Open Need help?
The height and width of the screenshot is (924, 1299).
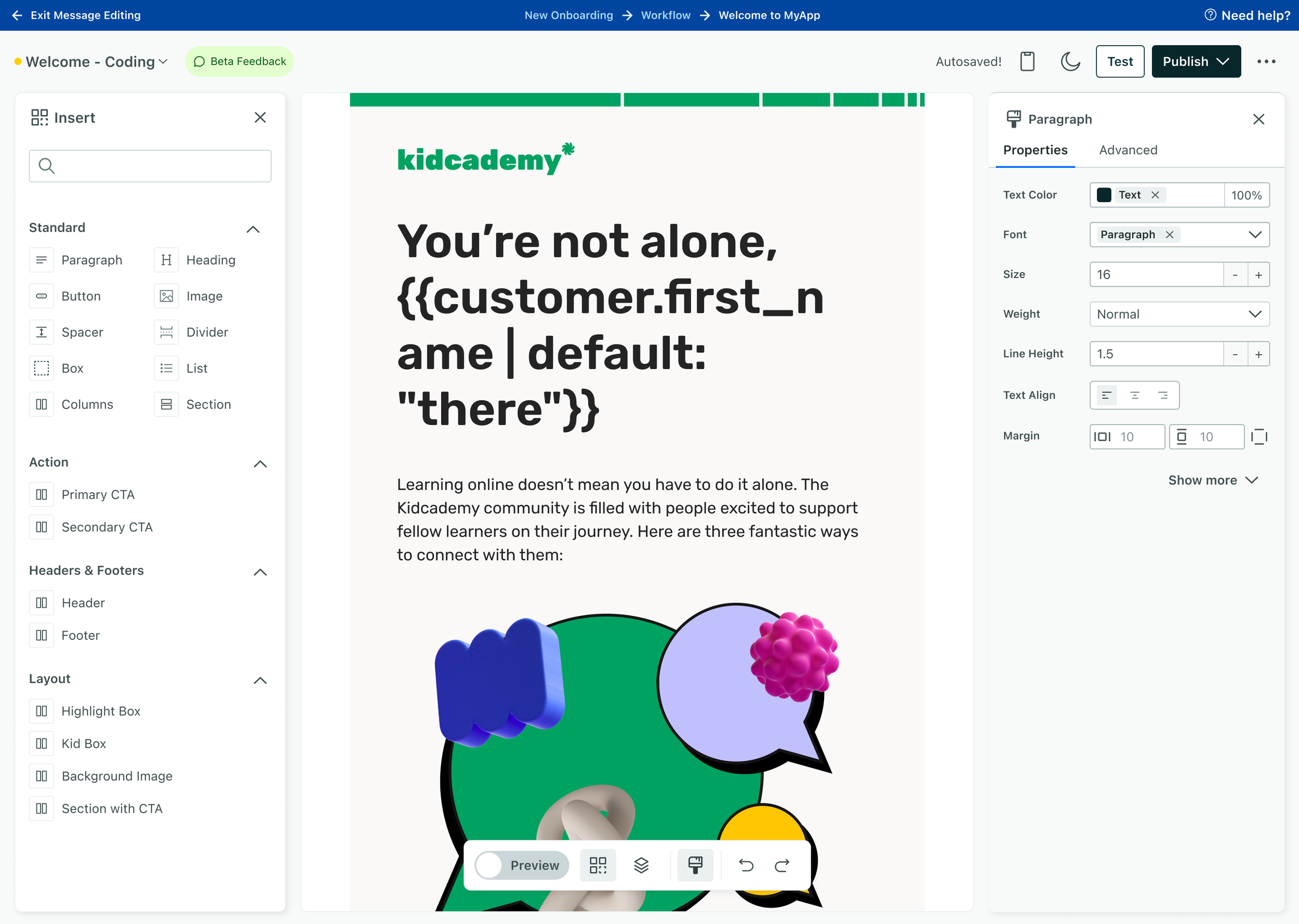coord(1247,16)
